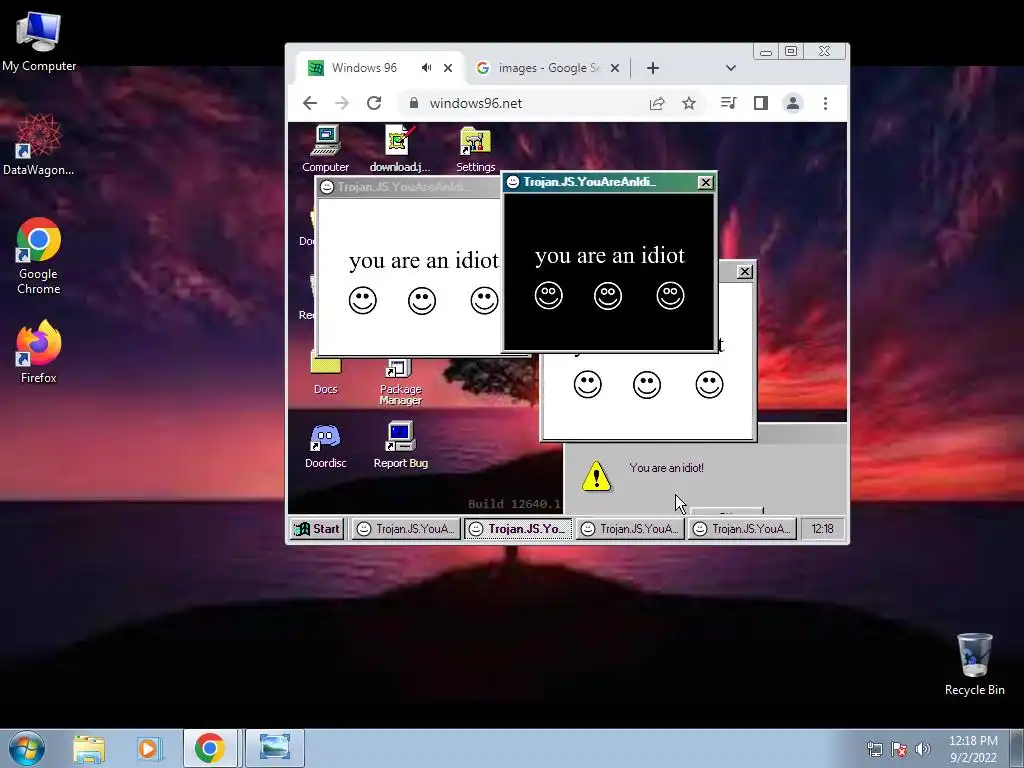Open the system clock 12:18 PM
This screenshot has height=768, width=1024.
(x=973, y=749)
